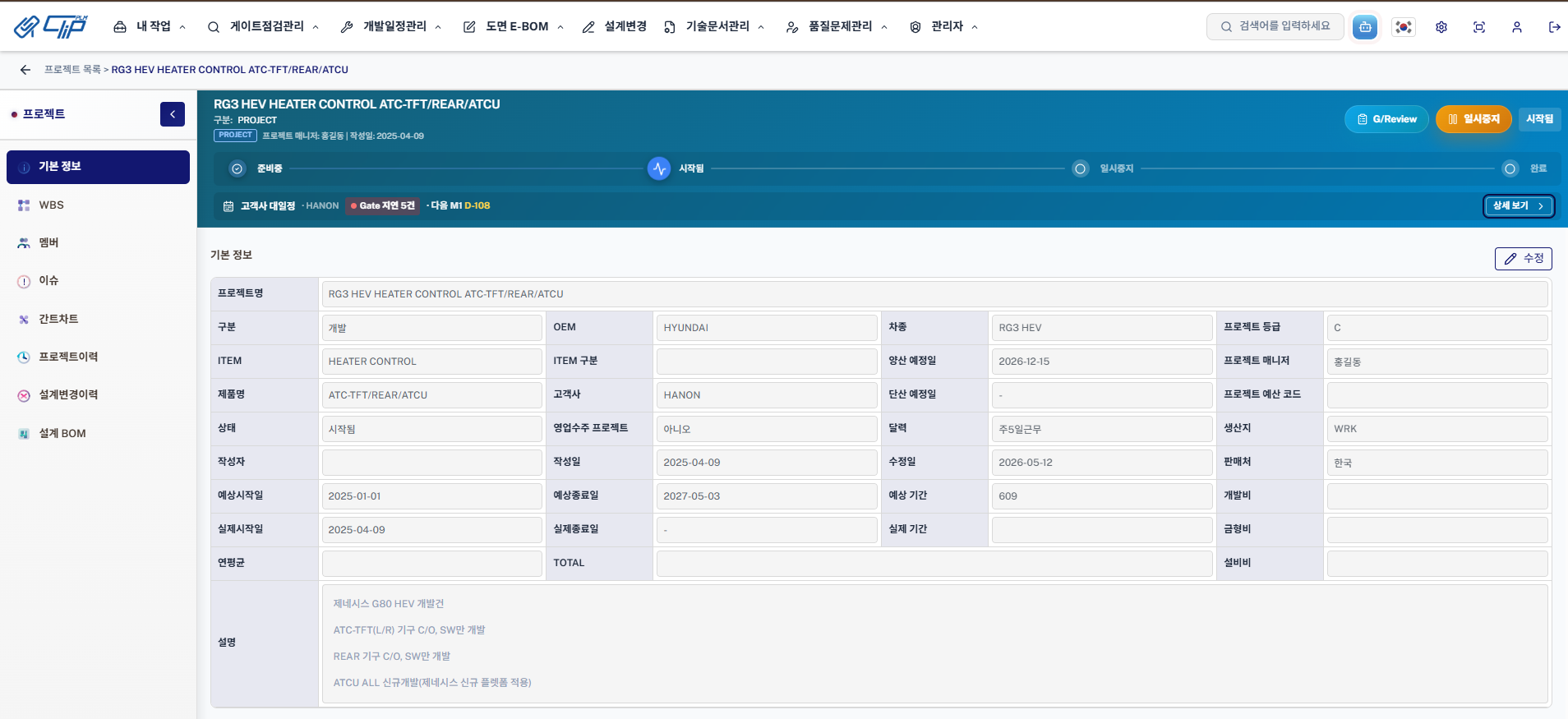Click the 프로젝트명 input field
1568x719 pixels.
pyautogui.click(x=934, y=294)
